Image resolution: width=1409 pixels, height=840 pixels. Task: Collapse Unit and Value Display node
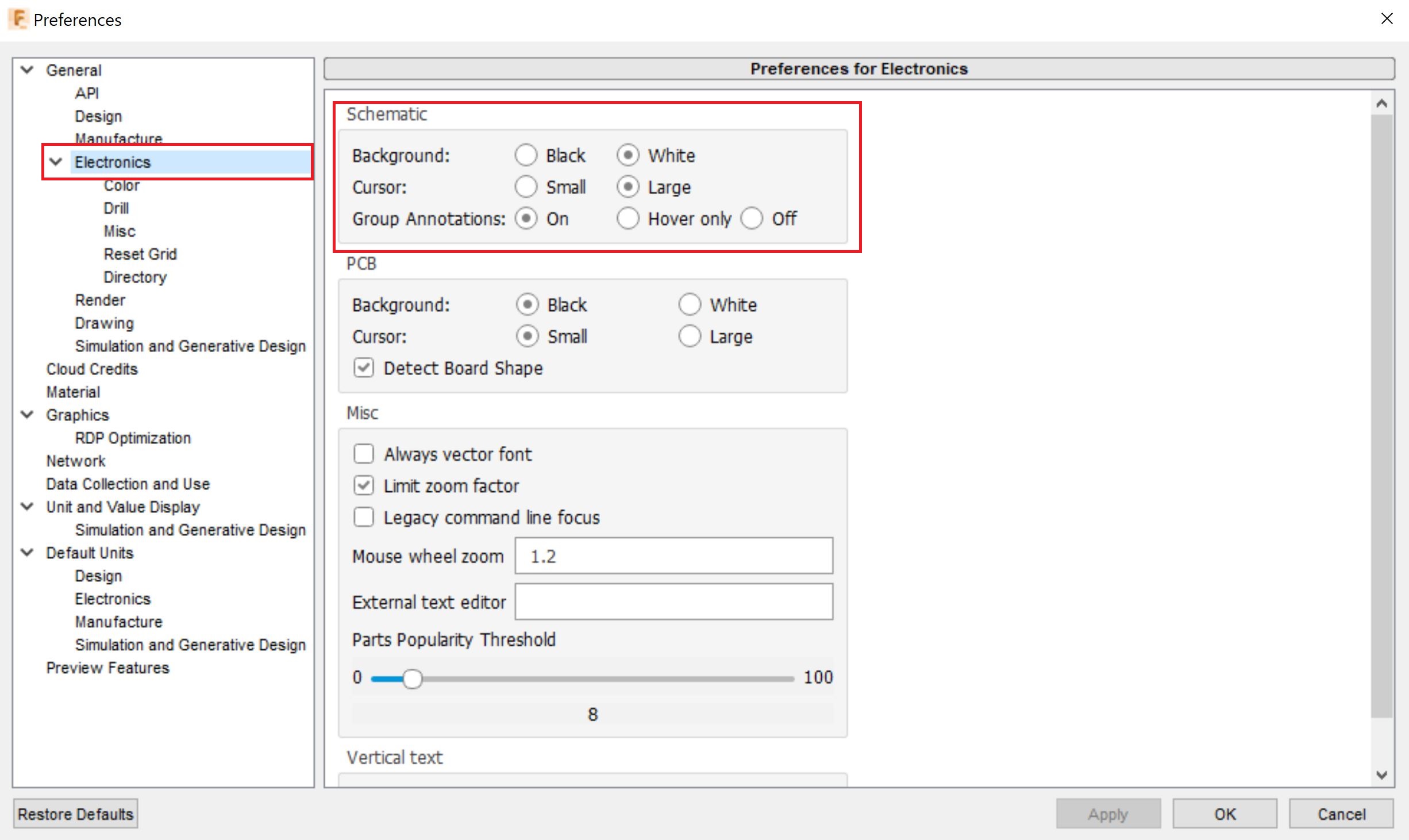27,507
